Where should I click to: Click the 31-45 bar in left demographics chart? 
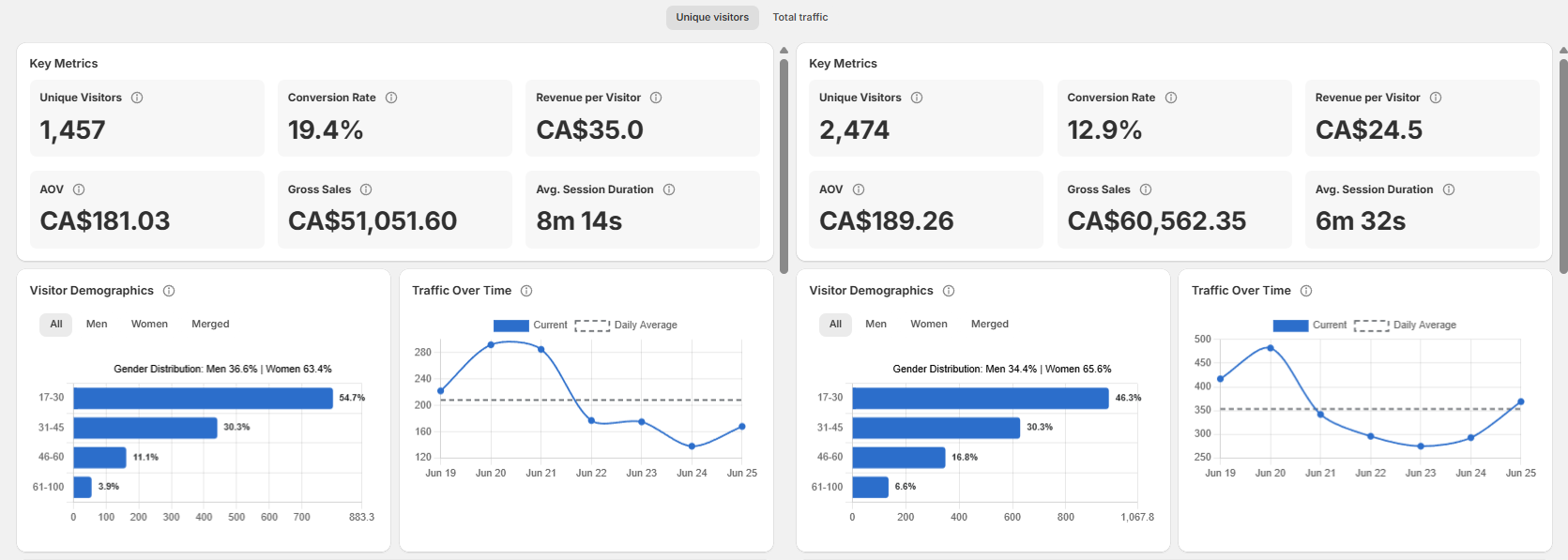pyautogui.click(x=145, y=428)
